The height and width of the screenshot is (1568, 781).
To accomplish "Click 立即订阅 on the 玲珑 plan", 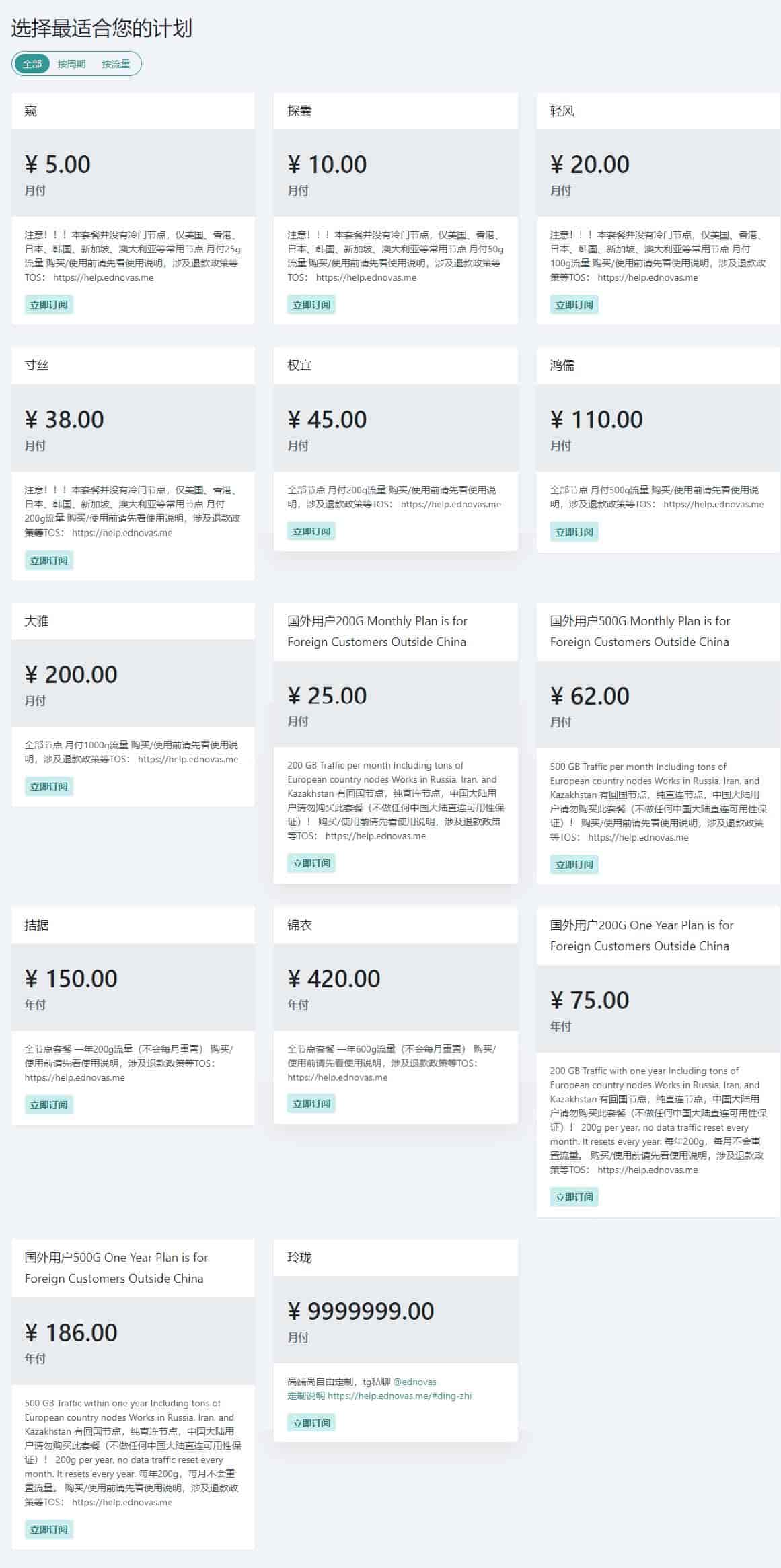I will pos(311,1423).
